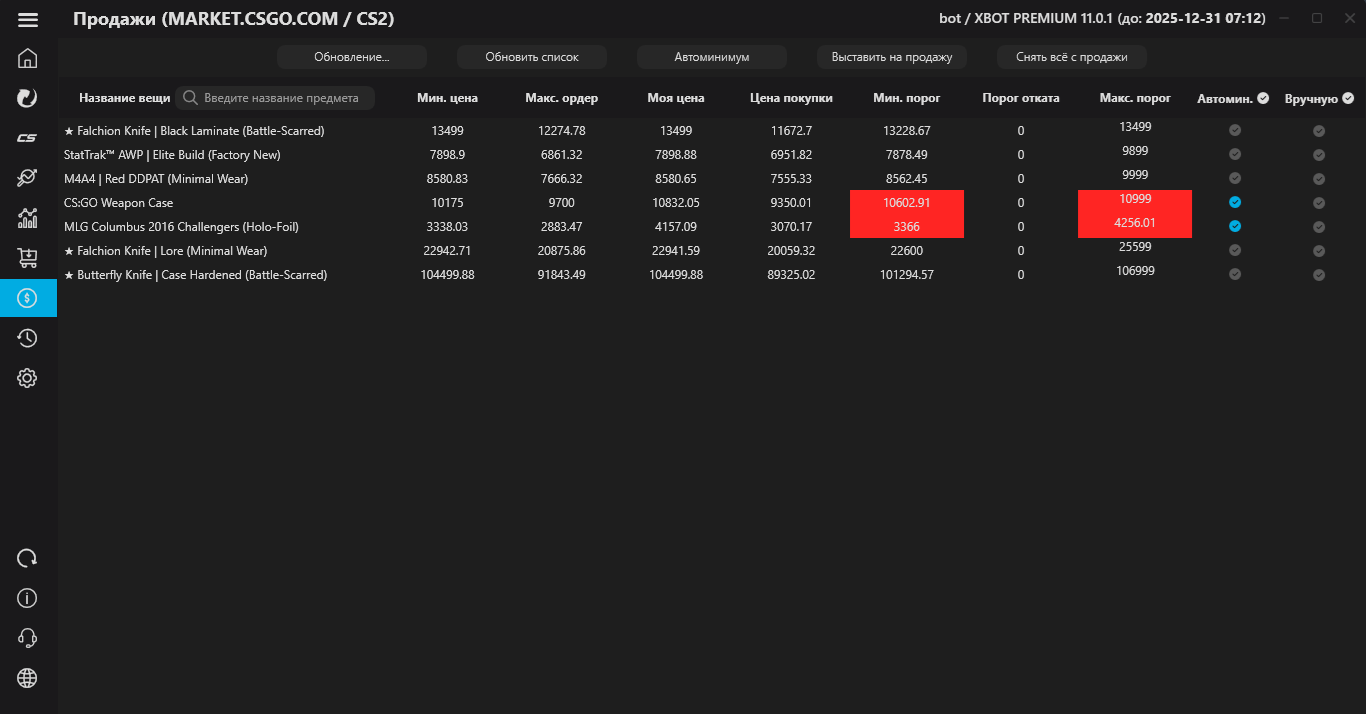Disable Автомин. for CS:GO Weapon Case
The height and width of the screenshot is (714, 1366).
pos(1235,203)
